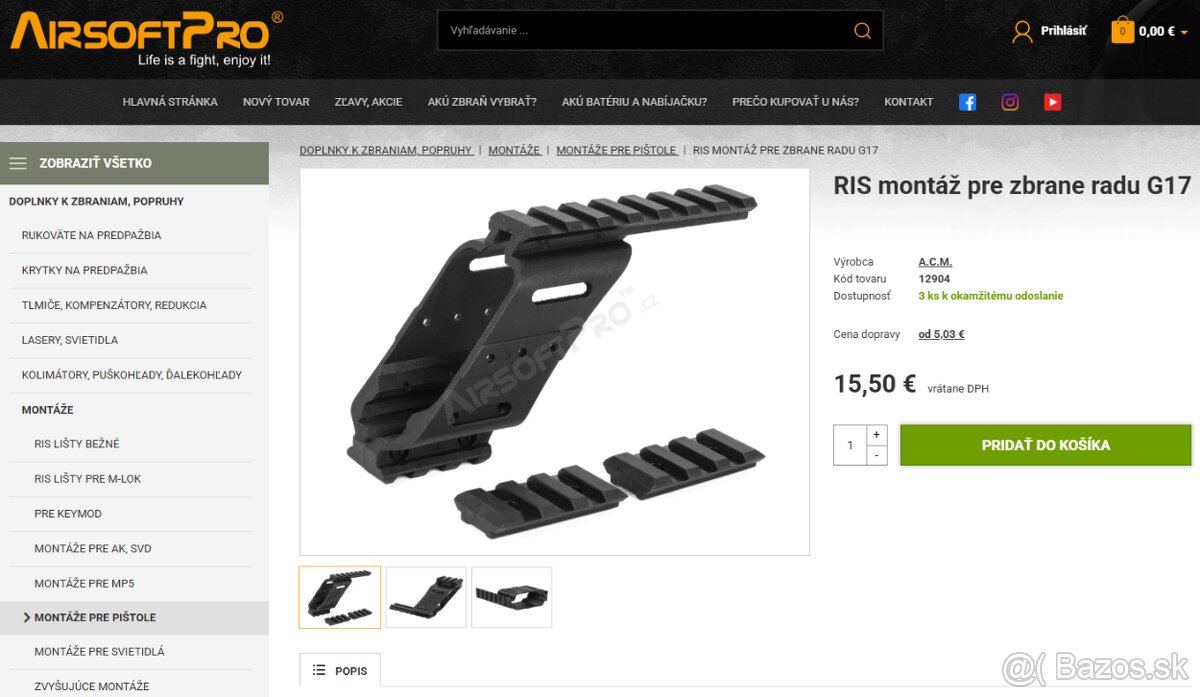Open the Nový tovar menu item
This screenshot has width=1200, height=697.
coord(276,102)
